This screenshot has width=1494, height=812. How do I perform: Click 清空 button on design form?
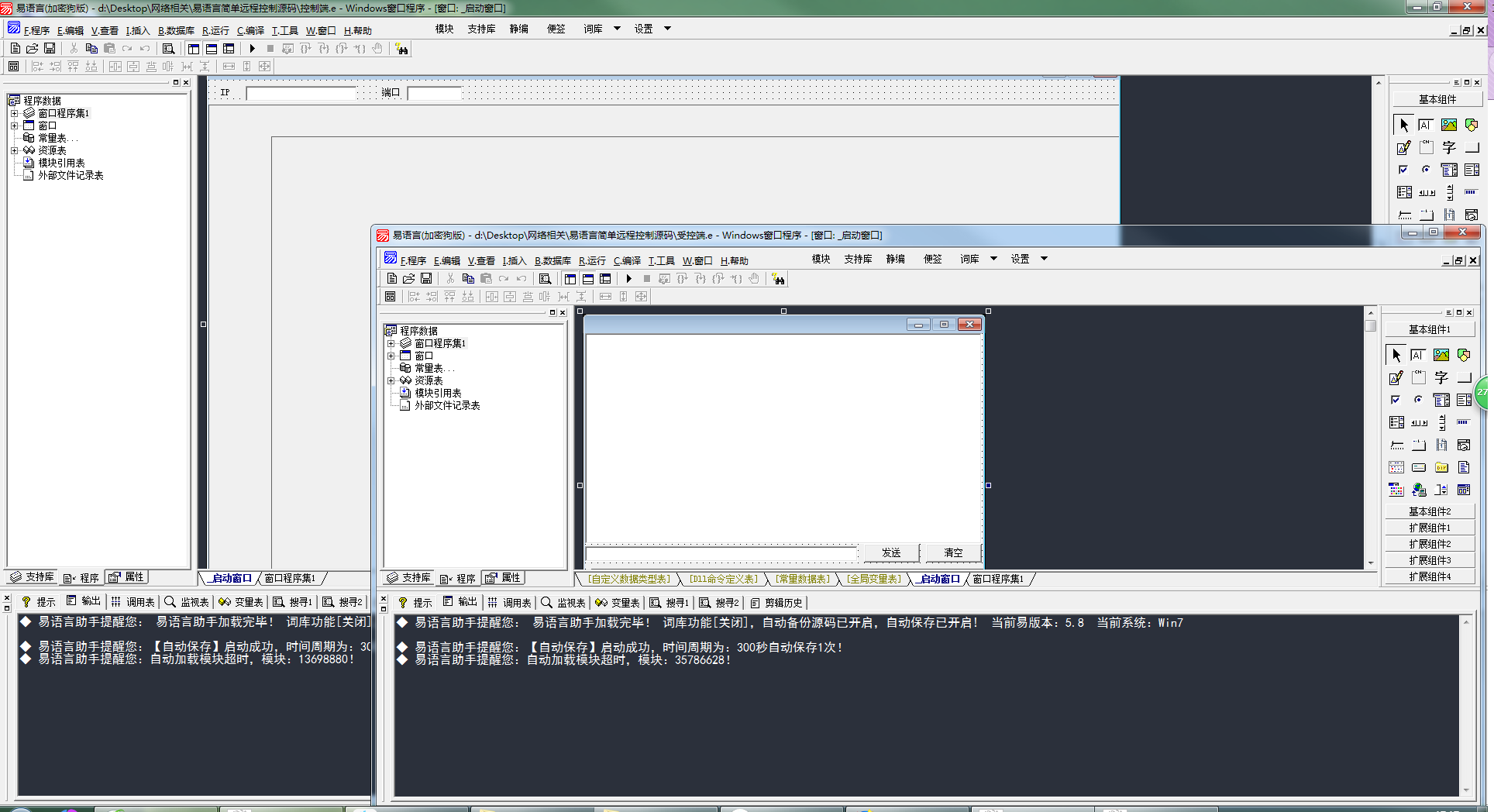[953, 552]
